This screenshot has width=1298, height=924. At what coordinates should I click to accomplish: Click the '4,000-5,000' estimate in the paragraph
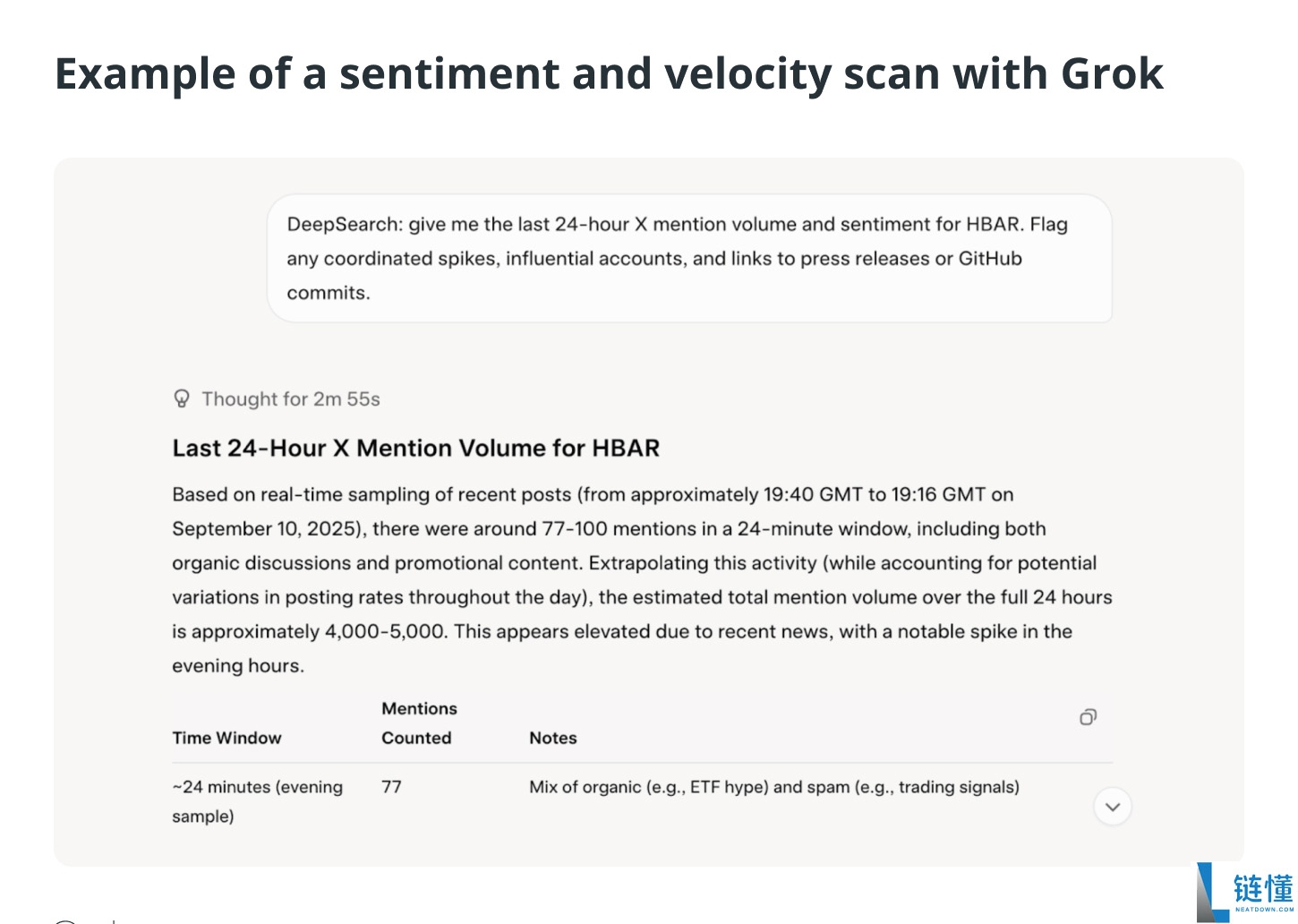385,632
